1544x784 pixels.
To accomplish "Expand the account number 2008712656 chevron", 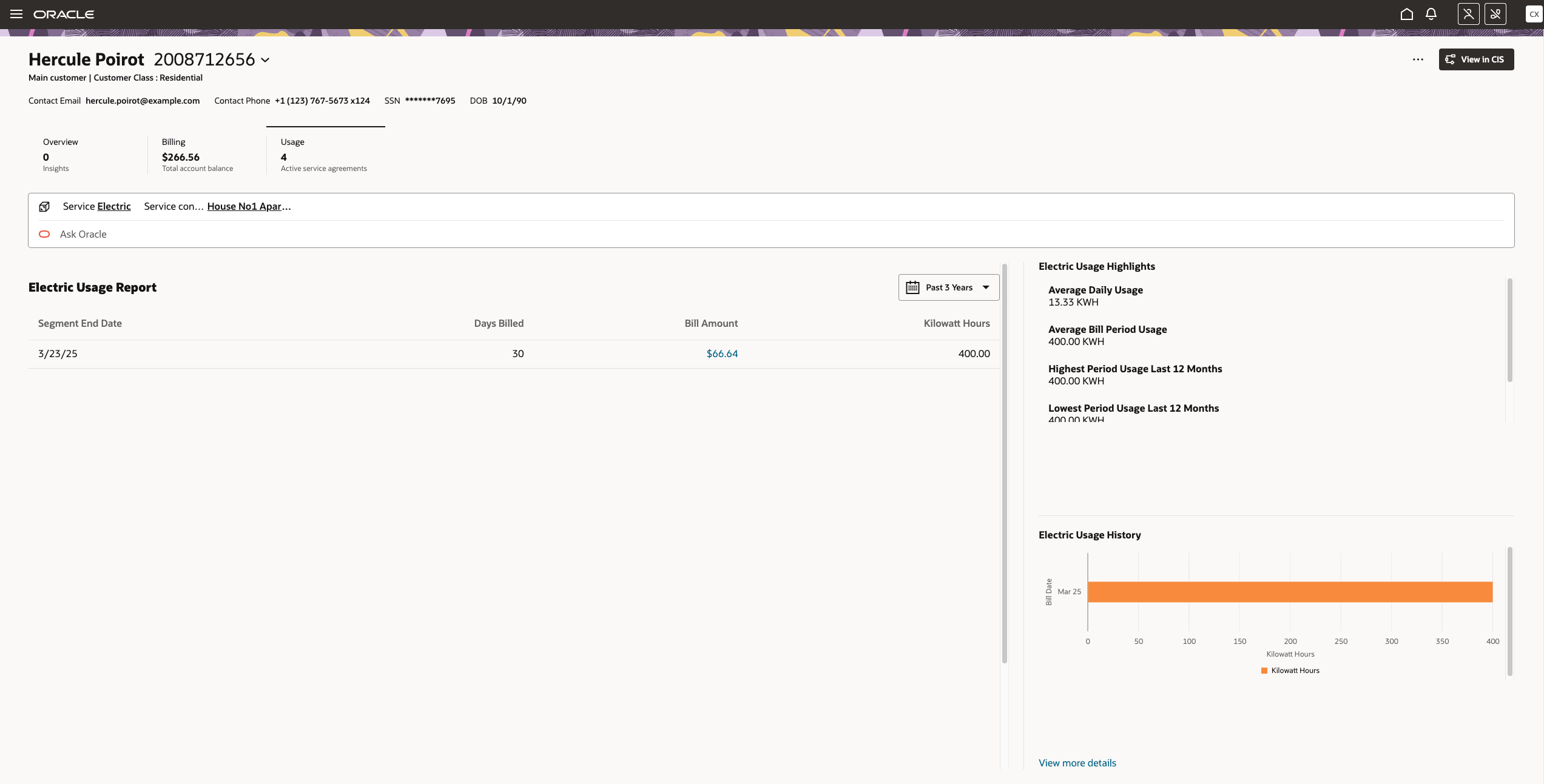I will point(265,60).
